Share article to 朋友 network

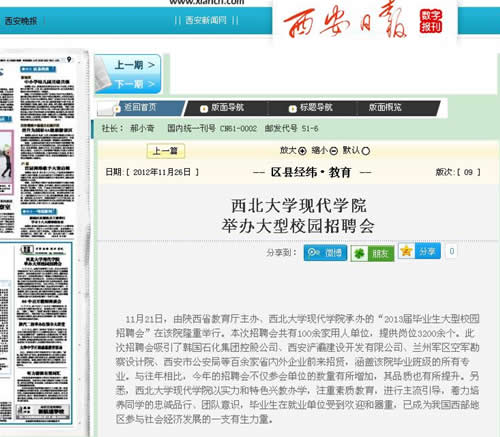(x=372, y=253)
